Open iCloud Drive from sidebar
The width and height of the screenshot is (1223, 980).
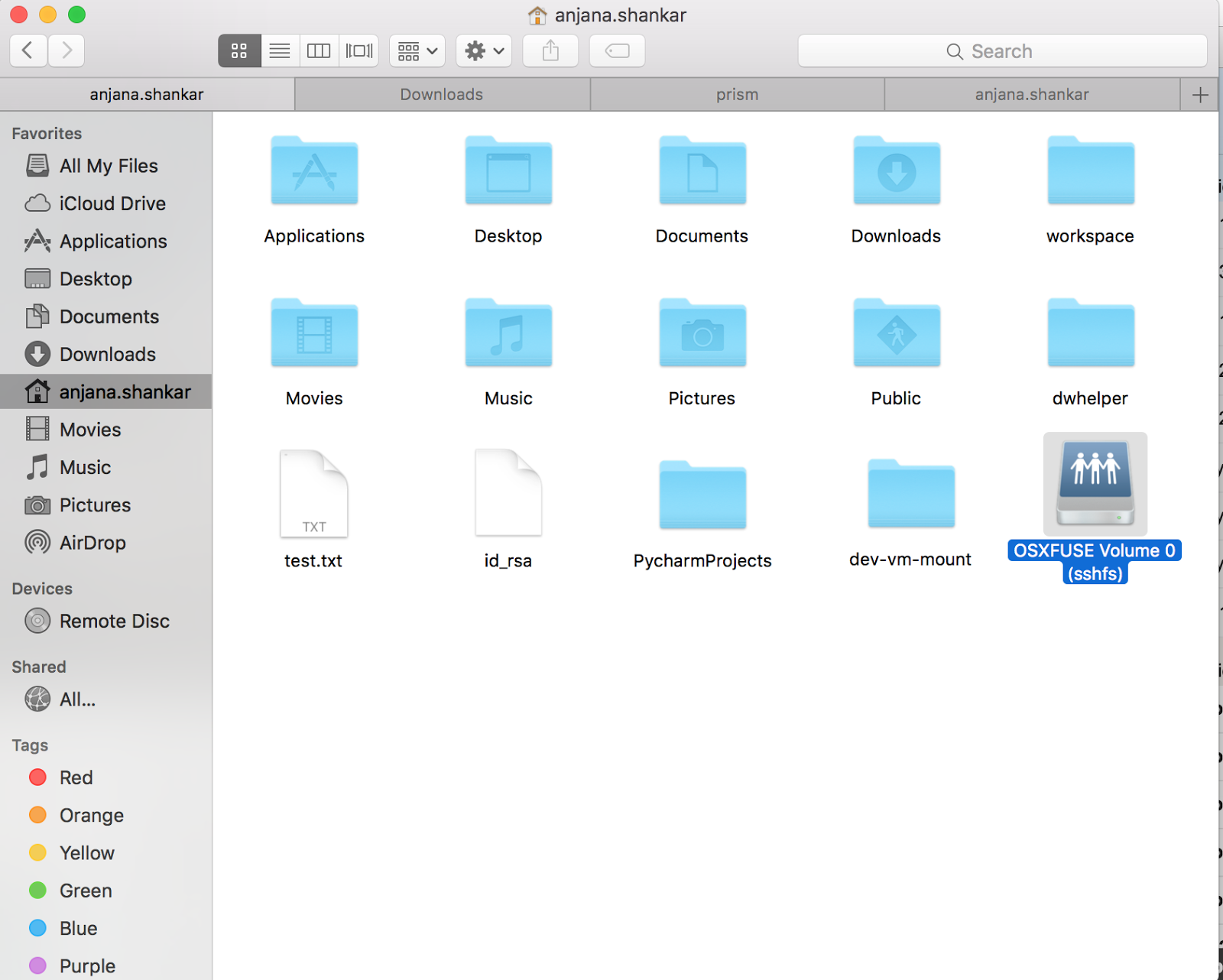tap(112, 203)
